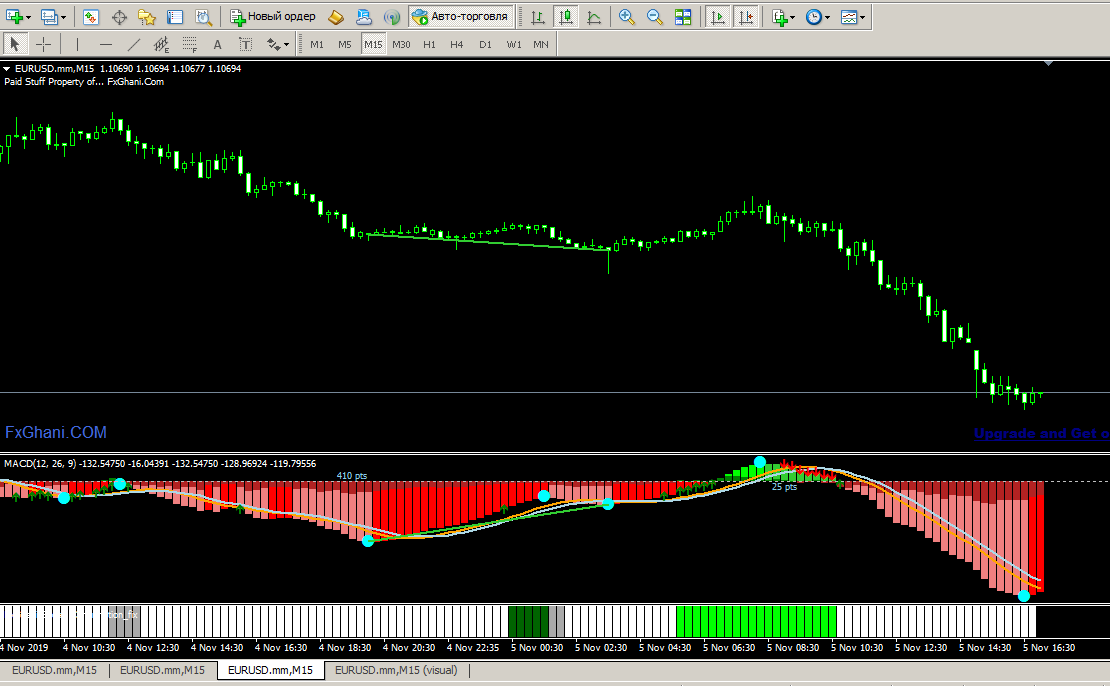Zoom out of the chart
The image size is (1110, 686).
655,17
